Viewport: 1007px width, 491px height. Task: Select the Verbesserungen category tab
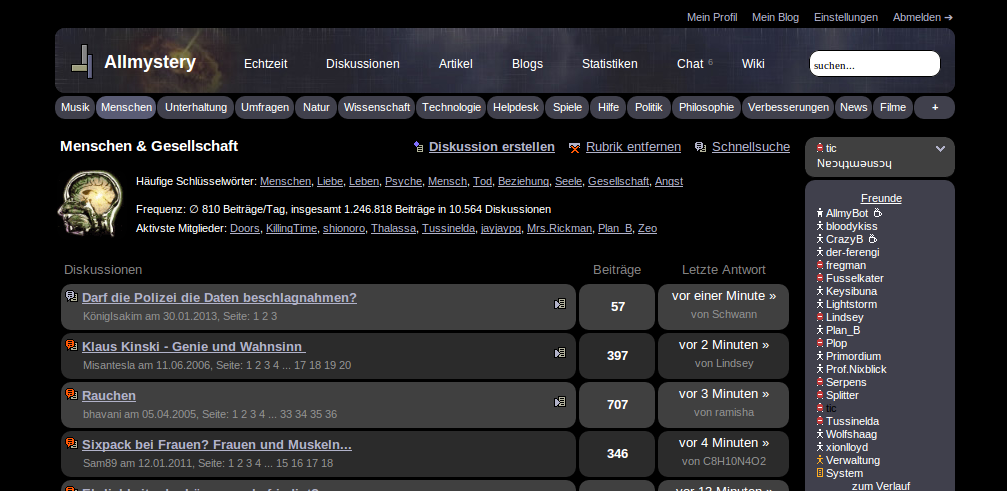(788, 107)
